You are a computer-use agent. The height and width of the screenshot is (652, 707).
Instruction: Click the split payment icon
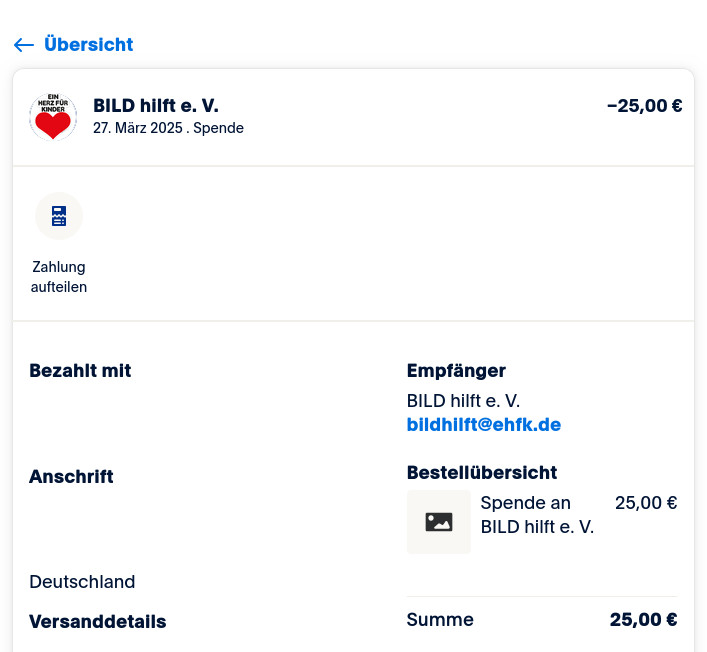click(59, 216)
